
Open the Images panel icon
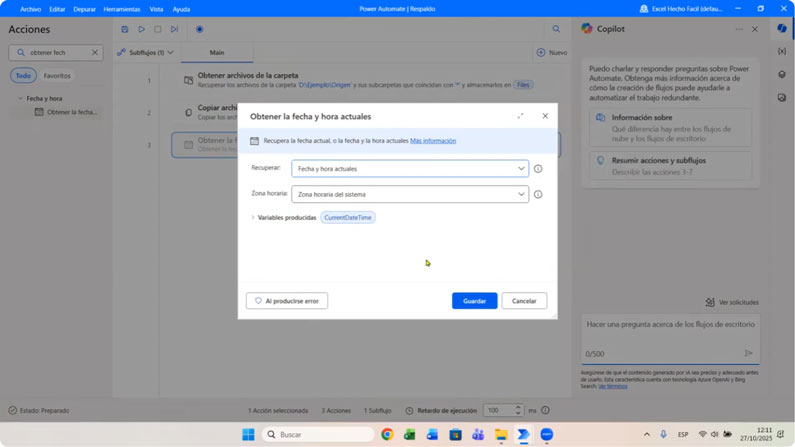pyautogui.click(x=782, y=97)
